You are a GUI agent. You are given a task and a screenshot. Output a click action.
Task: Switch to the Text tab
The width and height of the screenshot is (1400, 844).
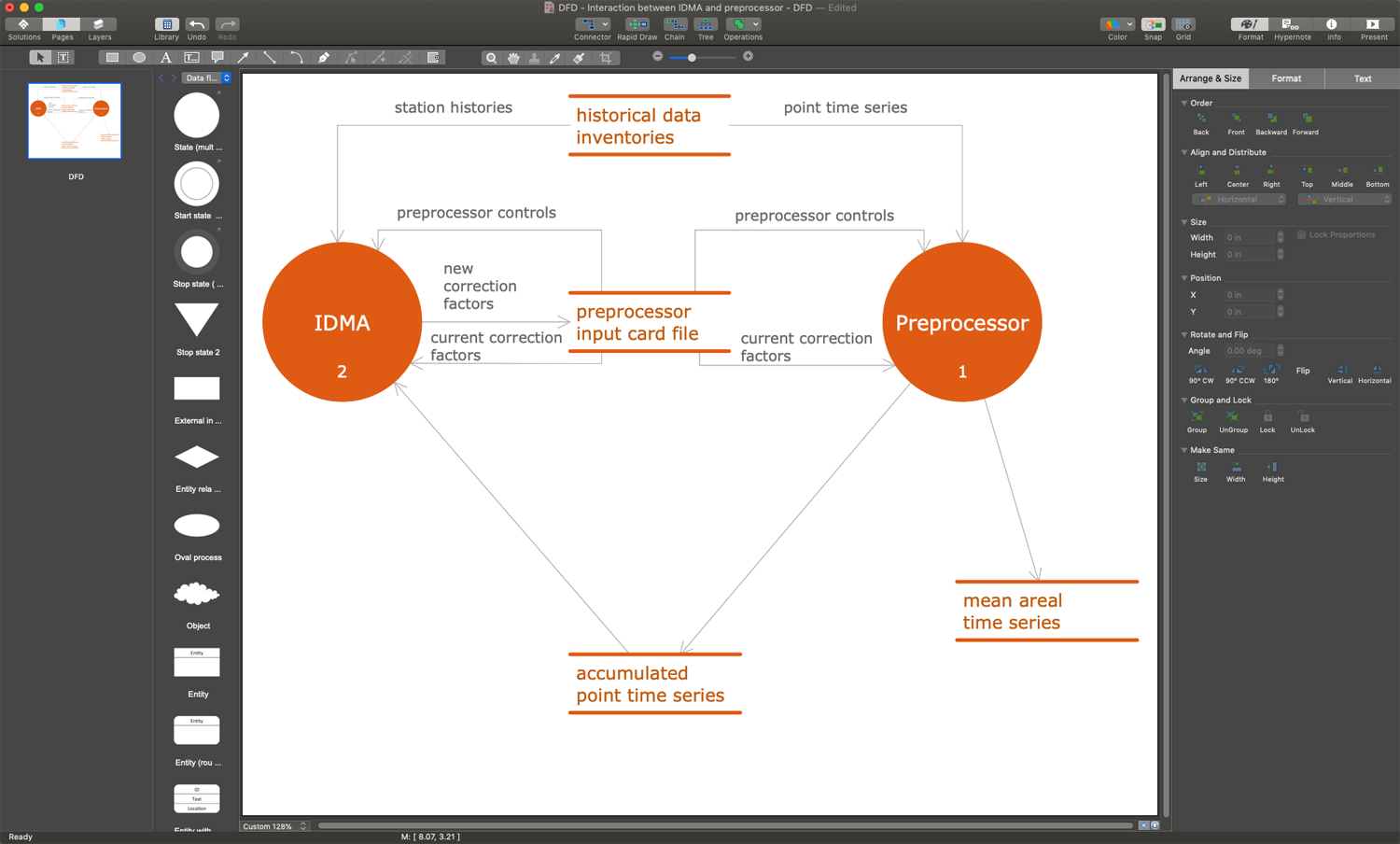click(1362, 78)
